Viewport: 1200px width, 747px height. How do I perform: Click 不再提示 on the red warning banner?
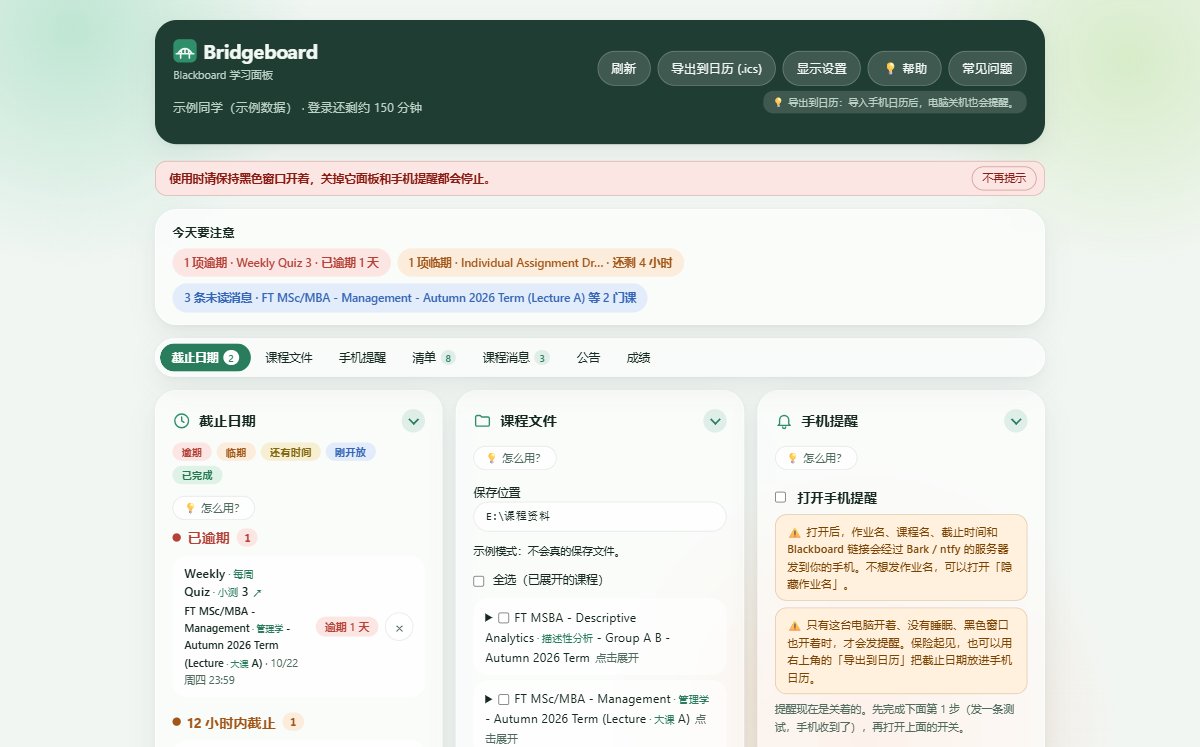1004,178
